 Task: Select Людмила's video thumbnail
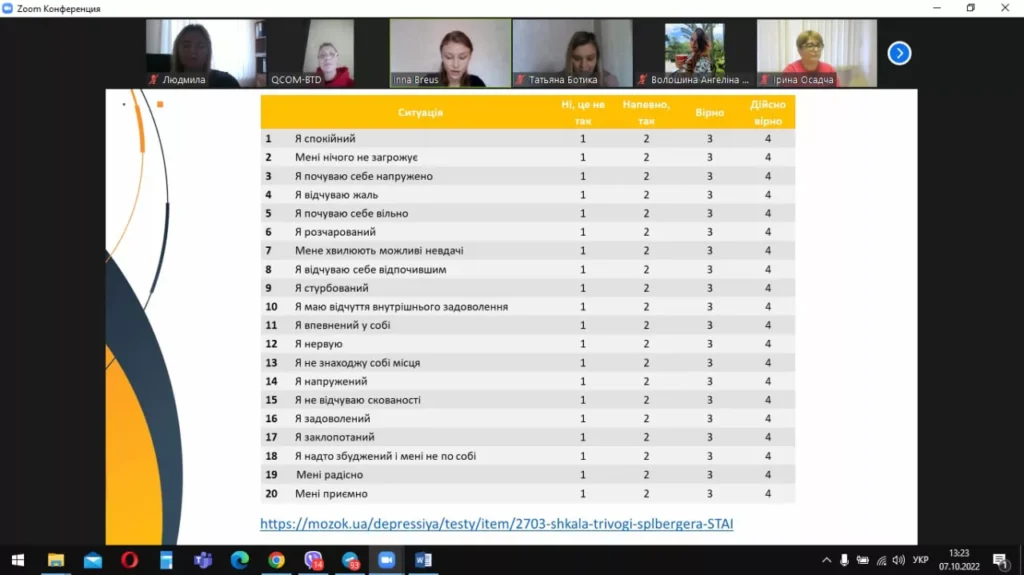coord(206,53)
